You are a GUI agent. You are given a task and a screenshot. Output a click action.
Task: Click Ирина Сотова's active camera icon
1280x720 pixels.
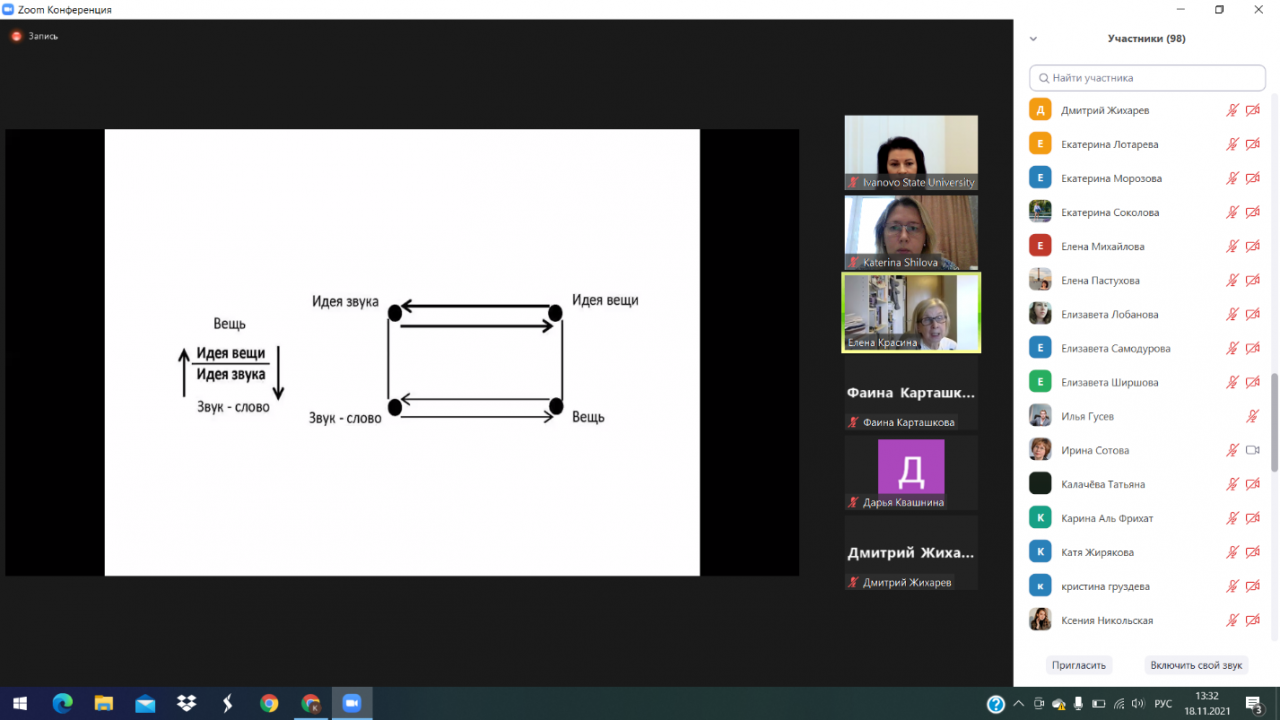[x=1252, y=450]
